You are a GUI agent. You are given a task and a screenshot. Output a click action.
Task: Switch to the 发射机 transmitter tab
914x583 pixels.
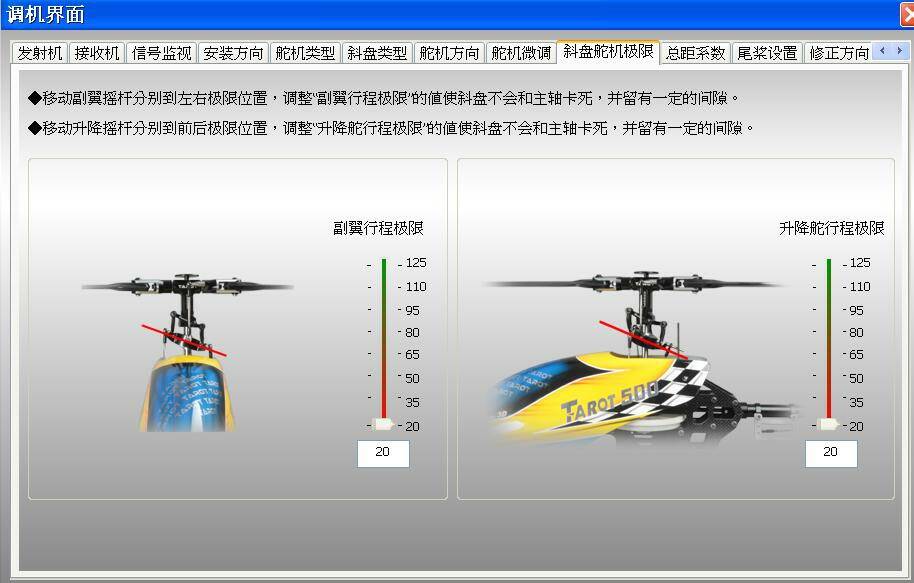click(39, 53)
